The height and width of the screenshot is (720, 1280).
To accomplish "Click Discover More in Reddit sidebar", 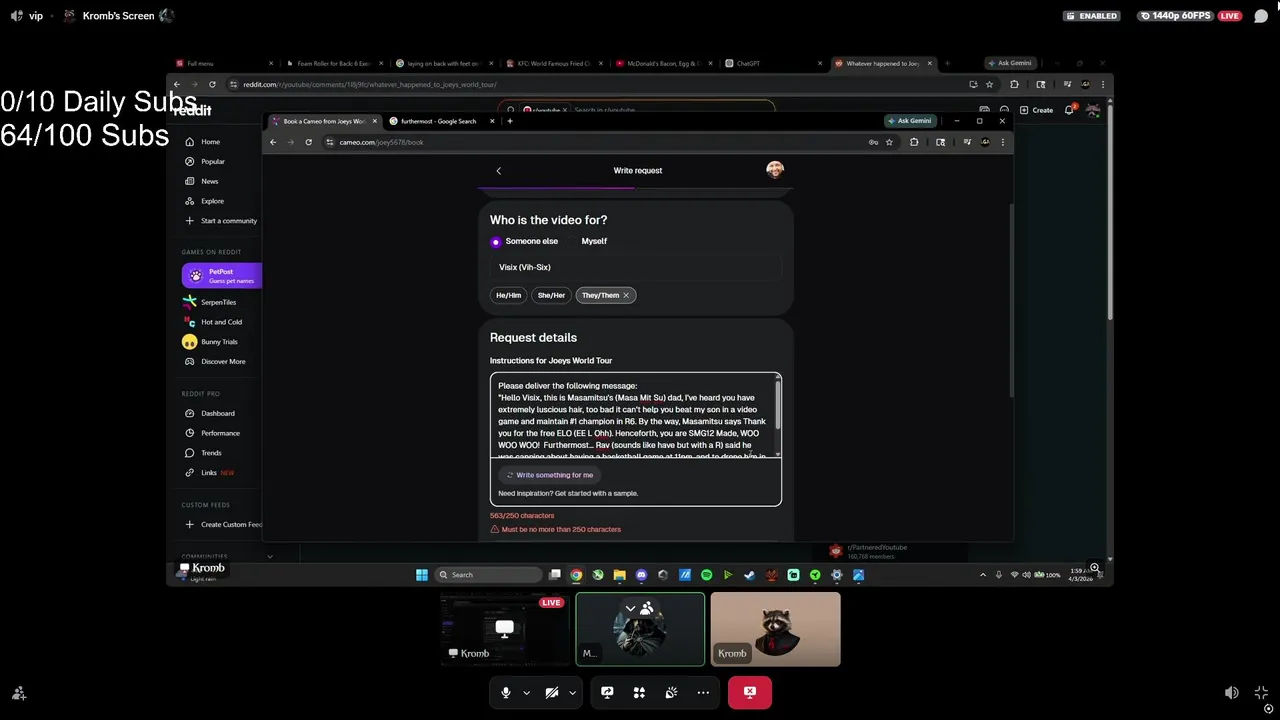I will 221,362.
